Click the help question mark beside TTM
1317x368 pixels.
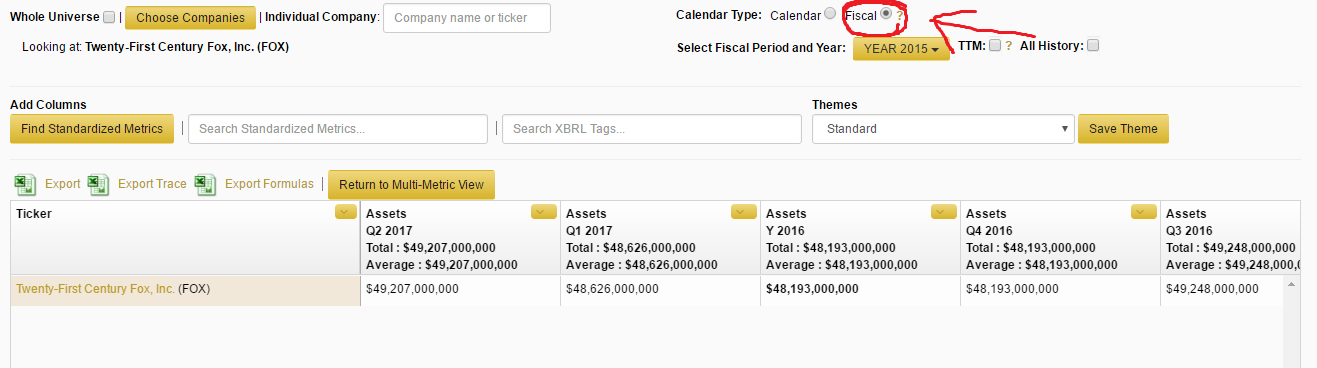(x=1008, y=46)
